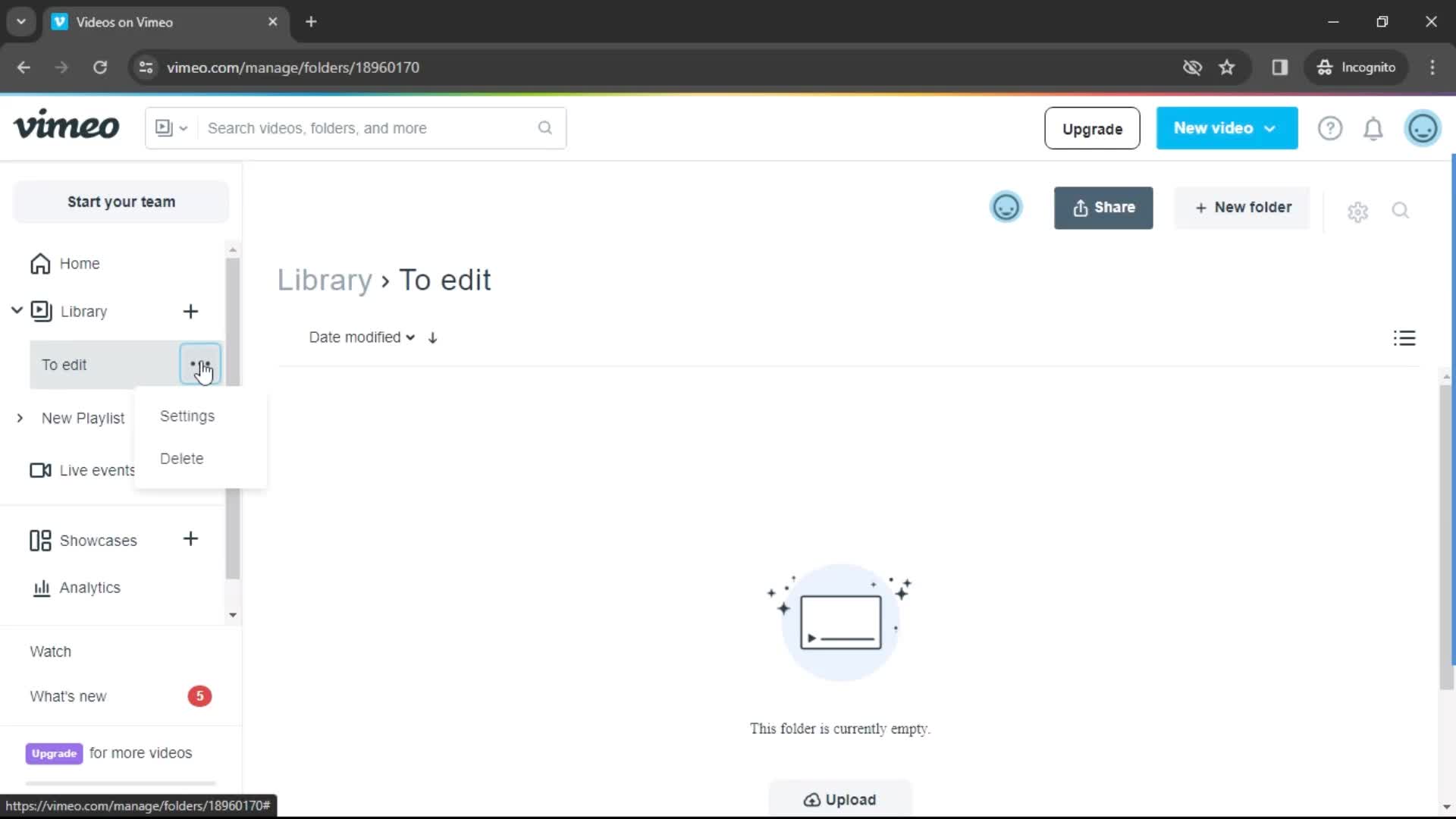This screenshot has width=1456, height=819.
Task: Click the main content vertical scrollbar
Action: (1446, 538)
